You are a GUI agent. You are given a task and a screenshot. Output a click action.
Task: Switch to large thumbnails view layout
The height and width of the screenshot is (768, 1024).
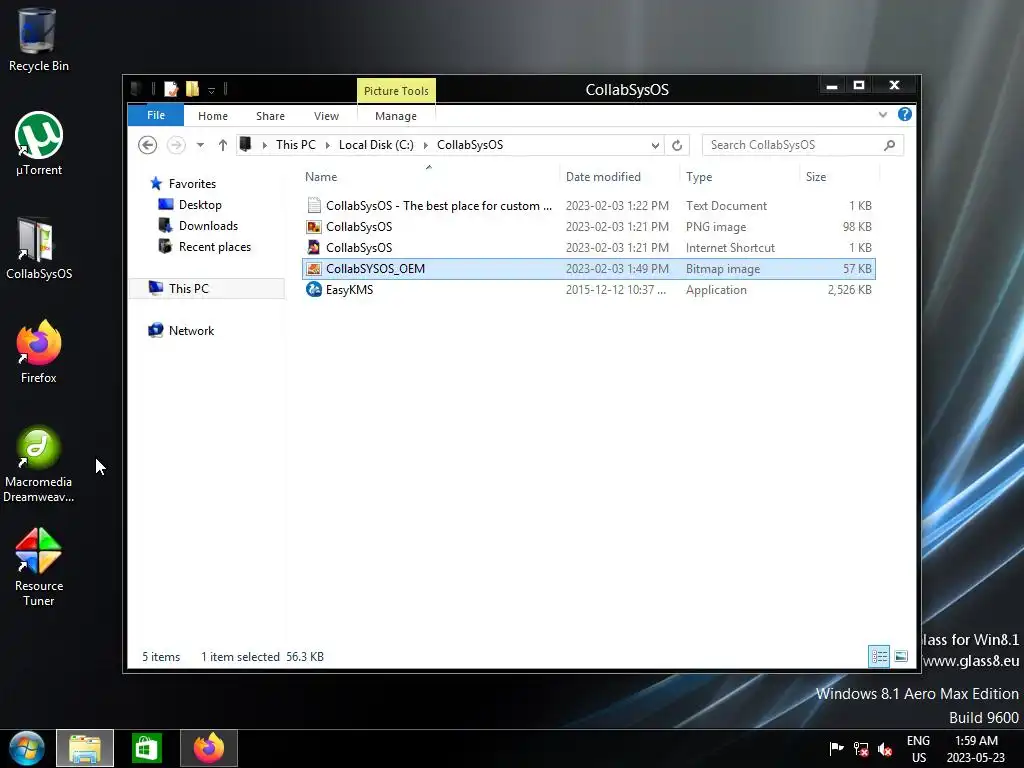901,656
